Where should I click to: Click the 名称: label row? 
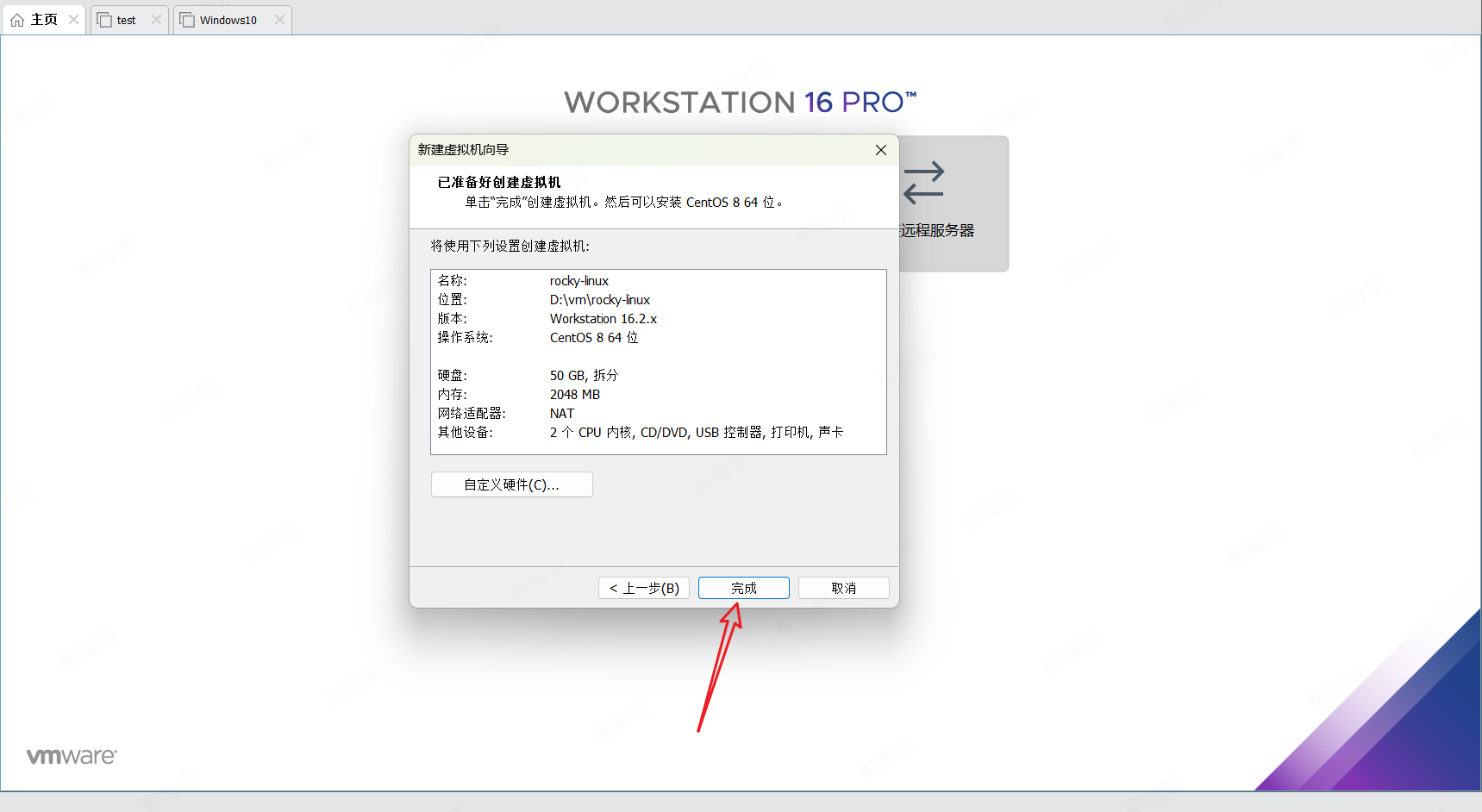[x=453, y=281]
